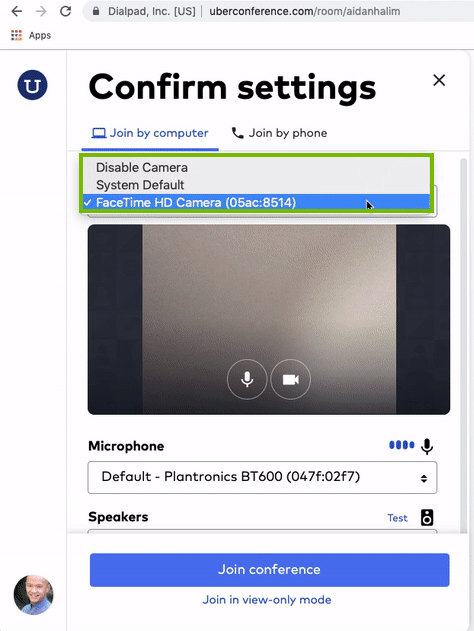Click the laptop icon on Join by computer

pos(99,133)
